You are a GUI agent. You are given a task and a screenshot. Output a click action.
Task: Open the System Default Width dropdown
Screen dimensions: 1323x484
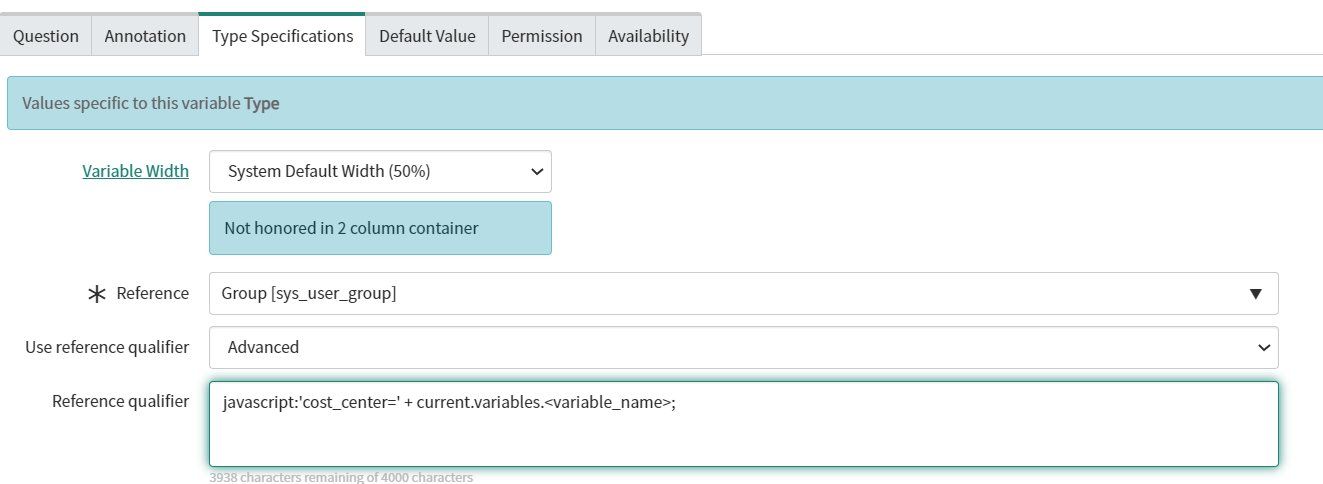coord(380,171)
